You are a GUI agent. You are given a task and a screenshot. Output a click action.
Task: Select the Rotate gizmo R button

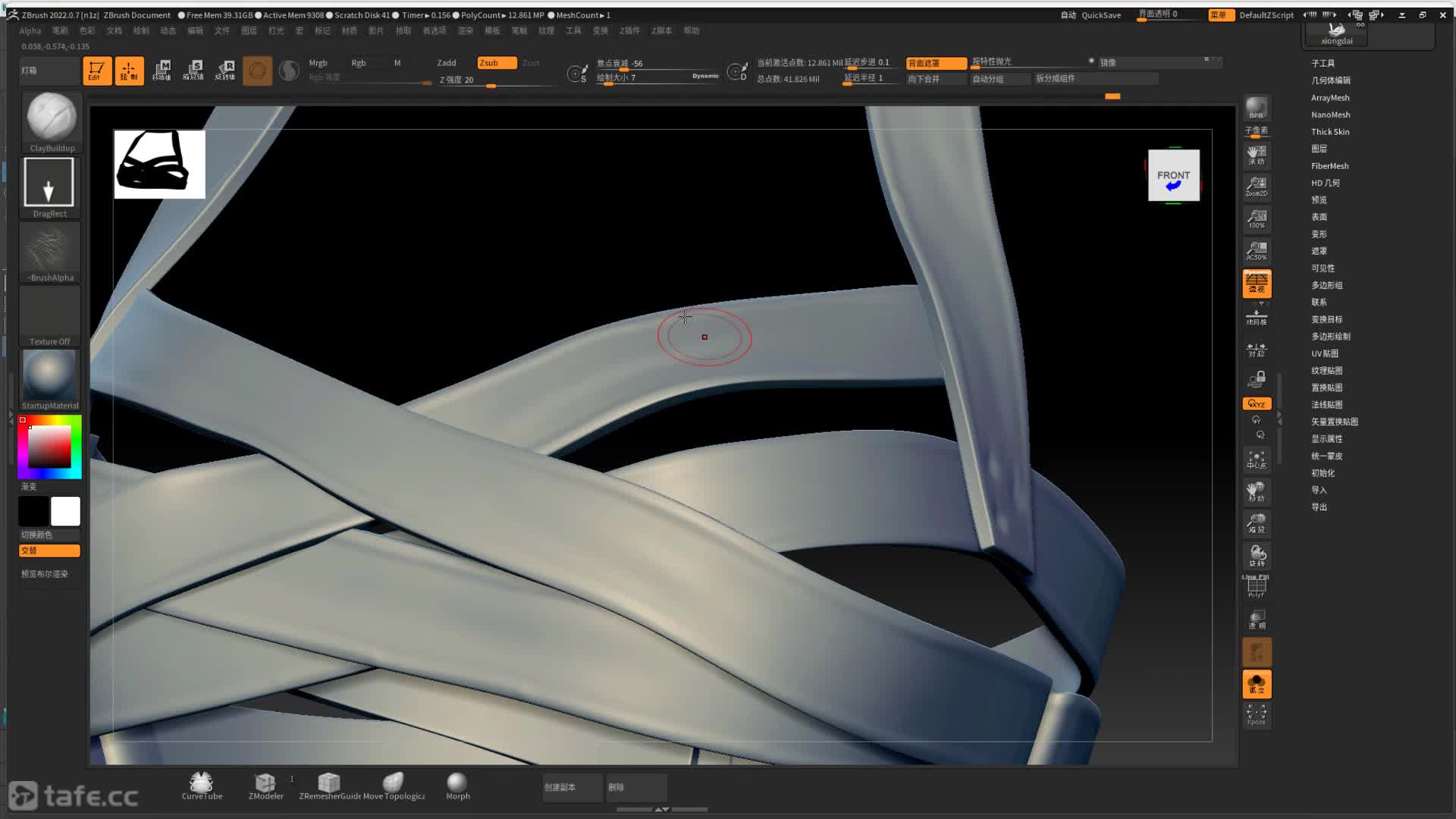(225, 71)
